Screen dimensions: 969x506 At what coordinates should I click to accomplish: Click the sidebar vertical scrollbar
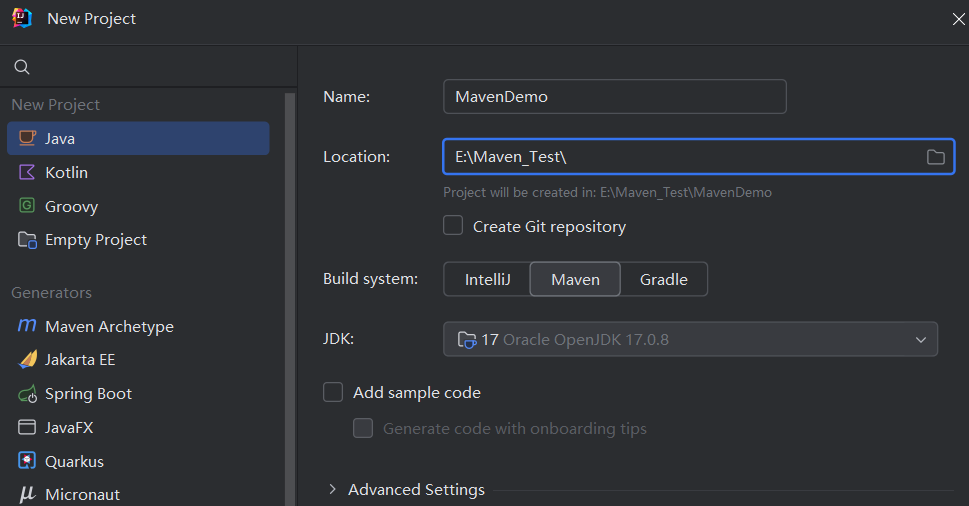[x=290, y=300]
